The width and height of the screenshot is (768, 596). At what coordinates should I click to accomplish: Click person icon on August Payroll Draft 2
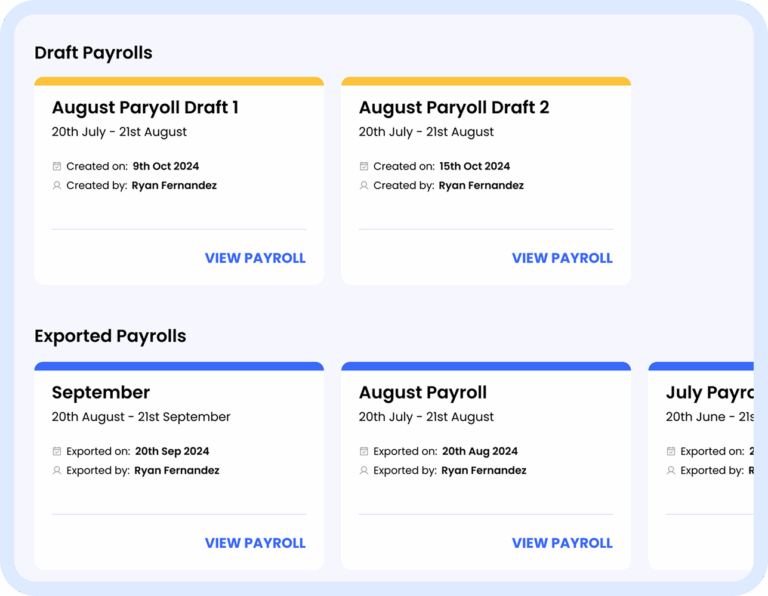364,185
